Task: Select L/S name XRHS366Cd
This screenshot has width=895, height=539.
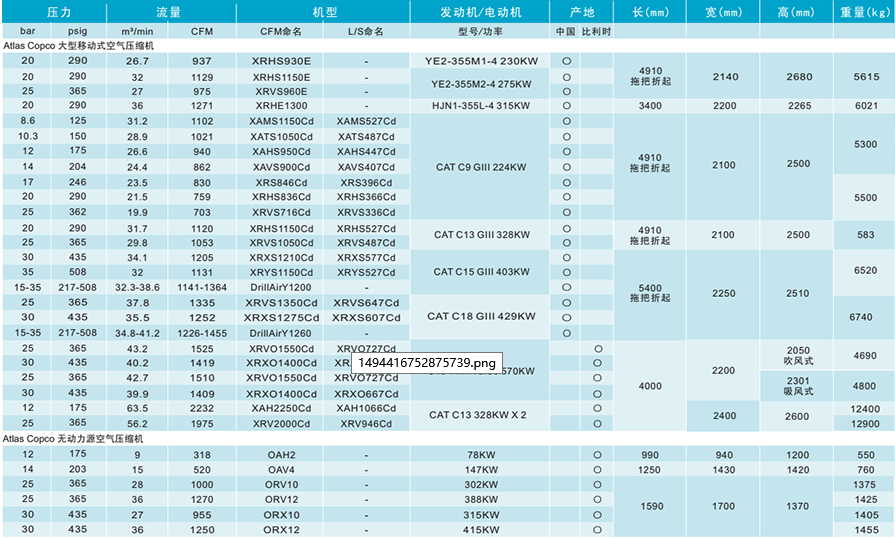Action: tap(366, 196)
